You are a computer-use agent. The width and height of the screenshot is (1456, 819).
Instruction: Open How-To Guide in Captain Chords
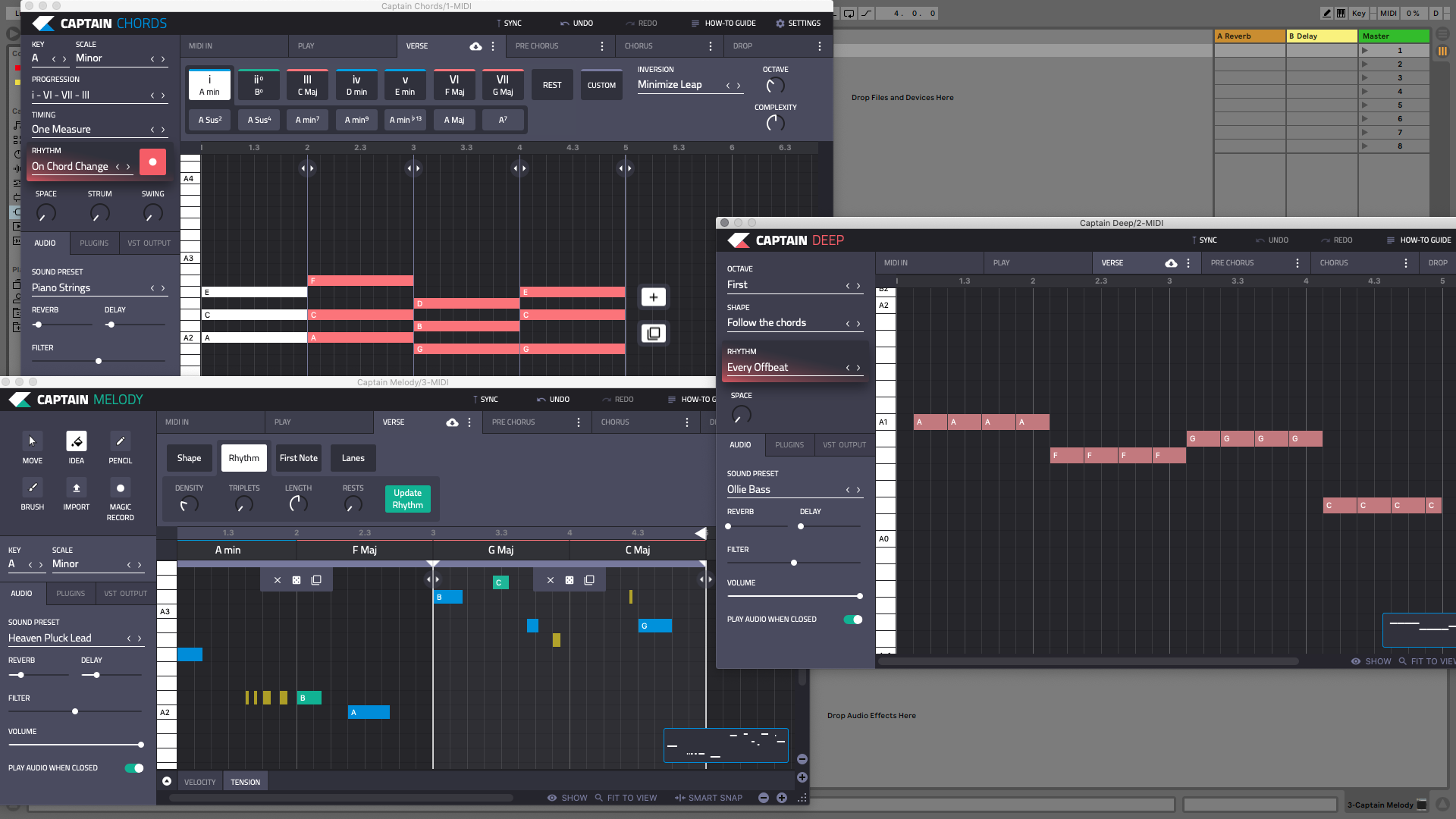[723, 24]
